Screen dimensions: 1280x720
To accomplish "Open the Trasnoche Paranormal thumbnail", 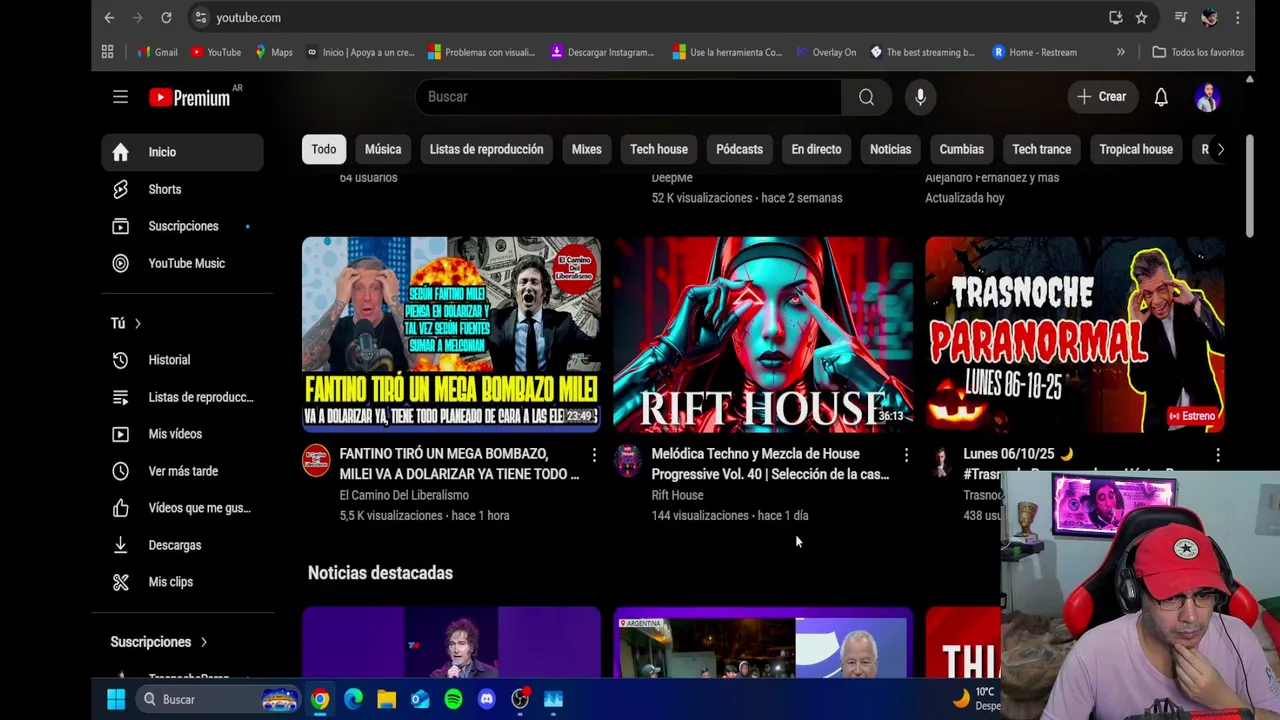I will point(1075,334).
